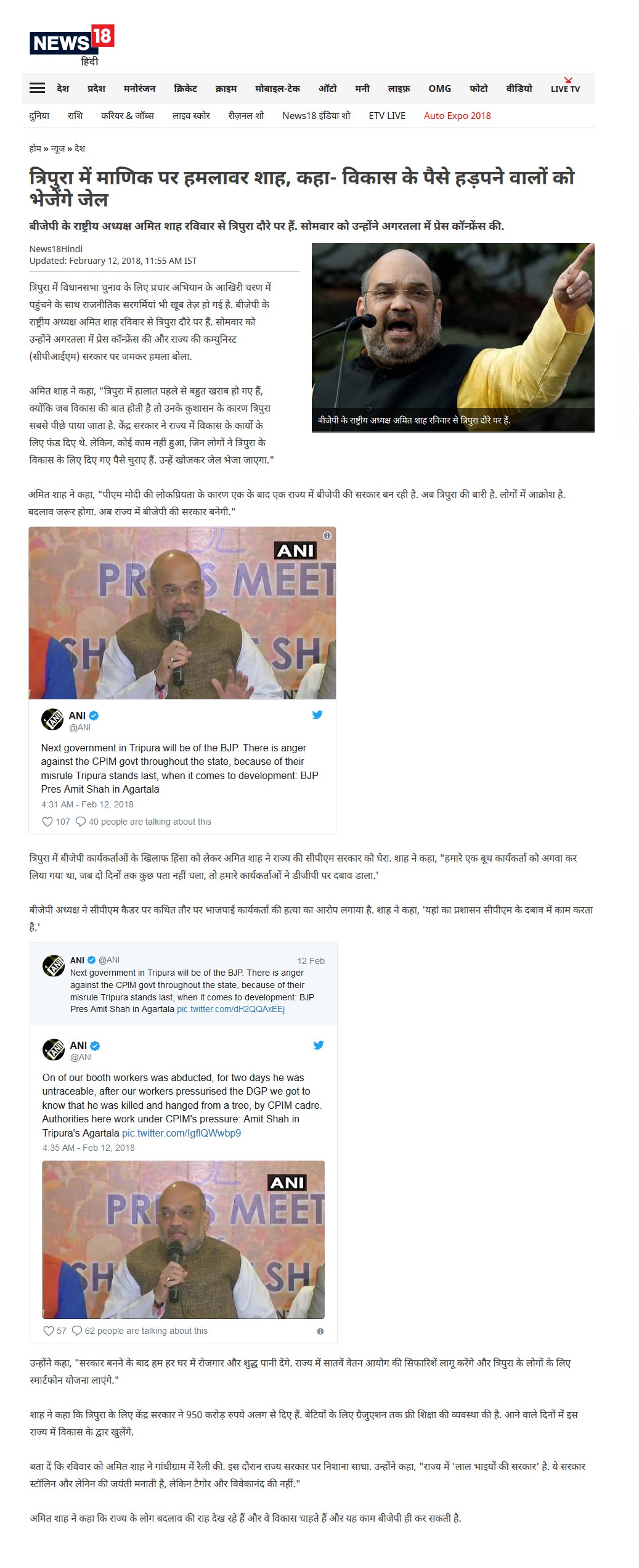Click reply bubble showing 40 people talking
The width and height of the screenshot is (639, 1568).
(81, 822)
